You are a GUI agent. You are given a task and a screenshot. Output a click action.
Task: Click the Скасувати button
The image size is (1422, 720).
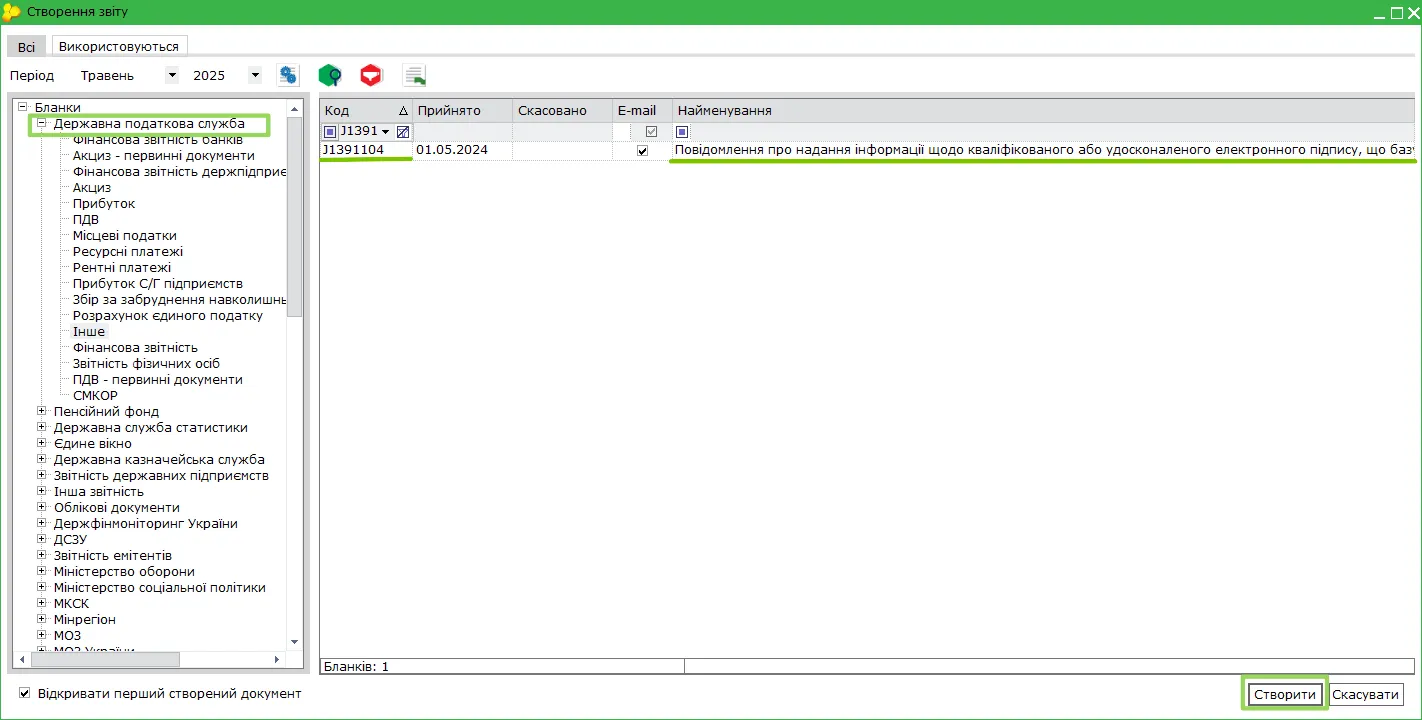(x=1366, y=694)
